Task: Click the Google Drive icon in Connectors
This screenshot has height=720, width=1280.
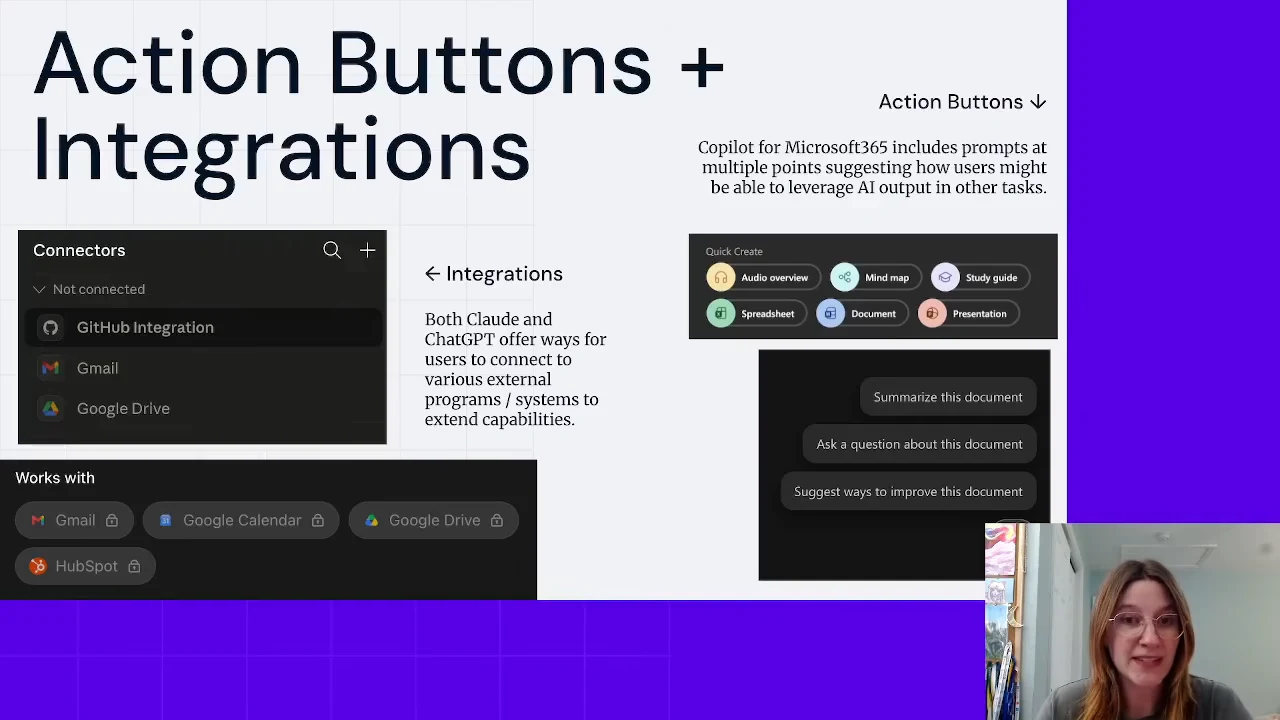Action: tap(50, 408)
